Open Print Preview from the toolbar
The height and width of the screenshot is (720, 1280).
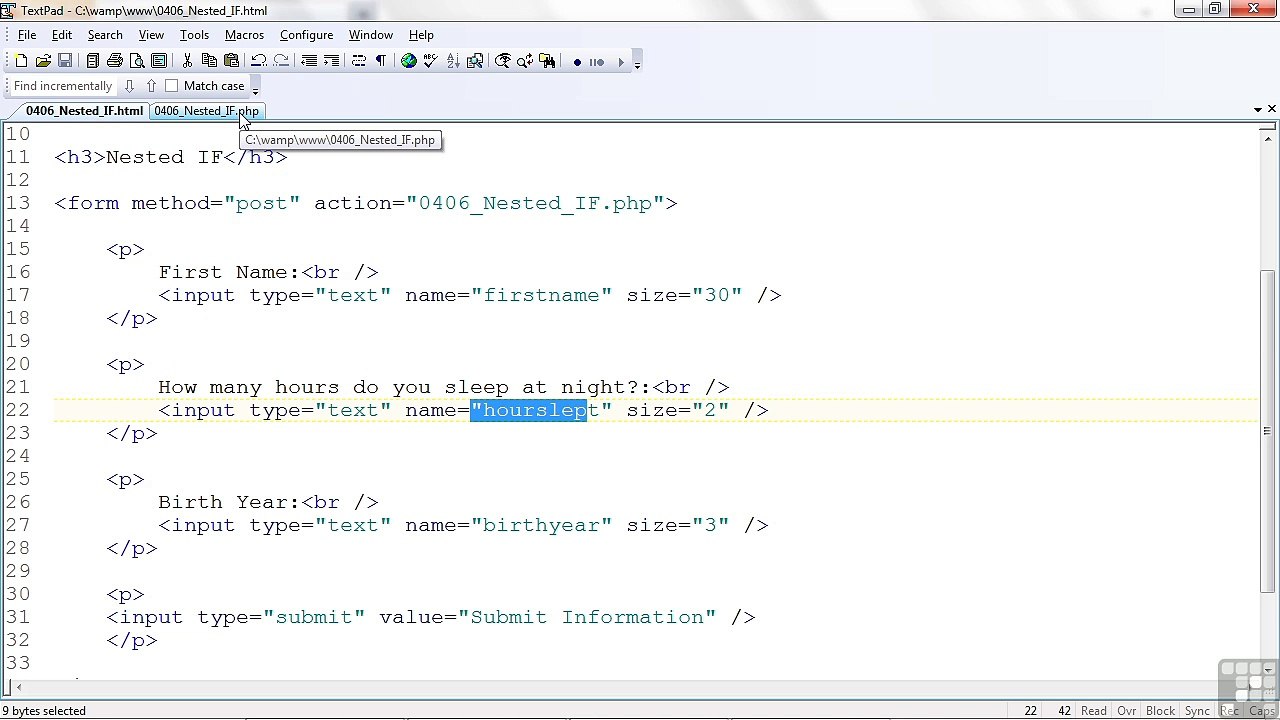coord(137,61)
